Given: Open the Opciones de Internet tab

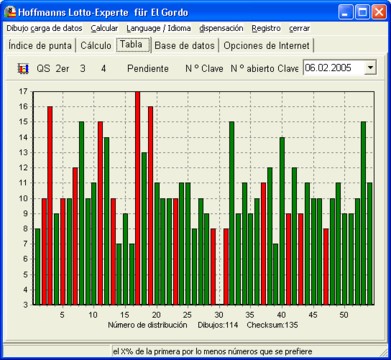Looking at the screenshot, I should click(x=266, y=46).
